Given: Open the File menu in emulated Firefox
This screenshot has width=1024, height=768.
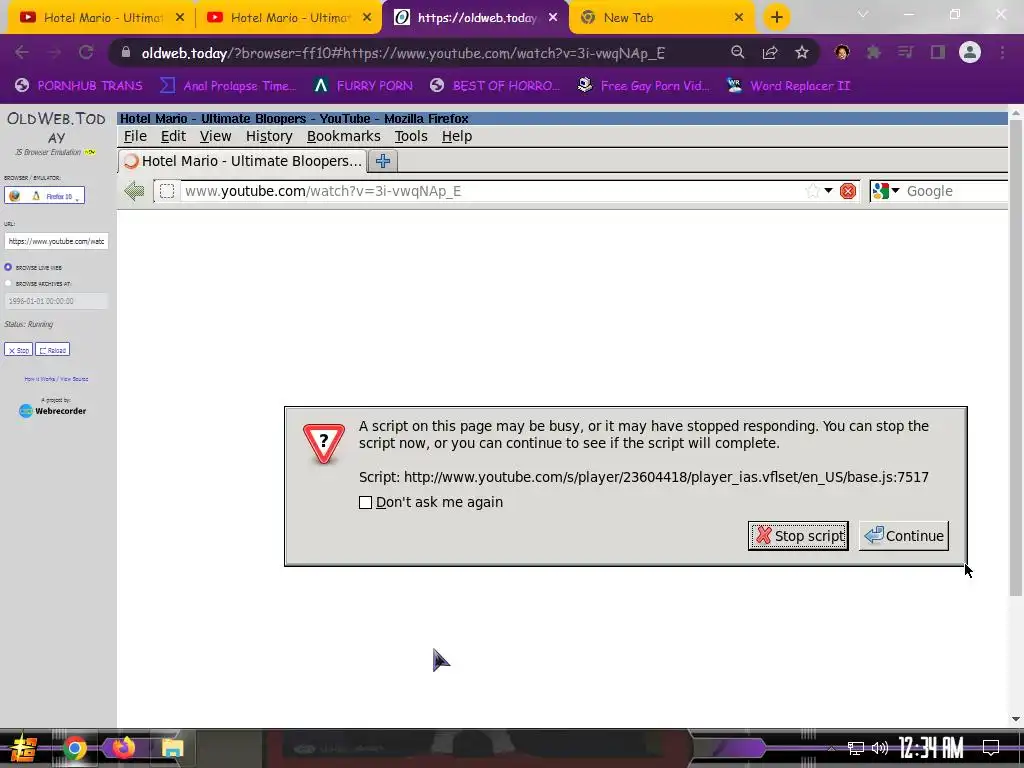Looking at the screenshot, I should [135, 136].
